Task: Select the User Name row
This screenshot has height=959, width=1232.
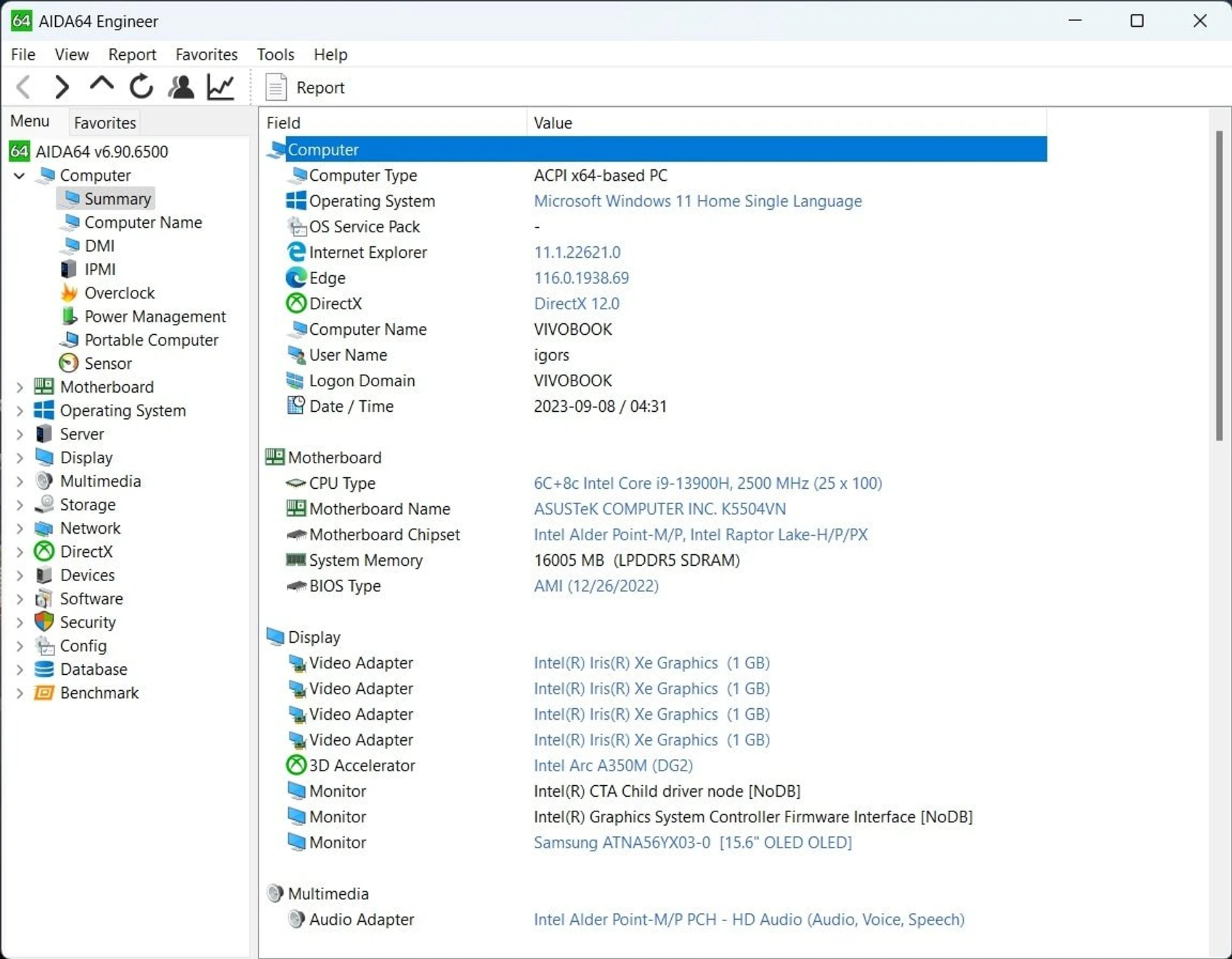Action: click(x=656, y=355)
